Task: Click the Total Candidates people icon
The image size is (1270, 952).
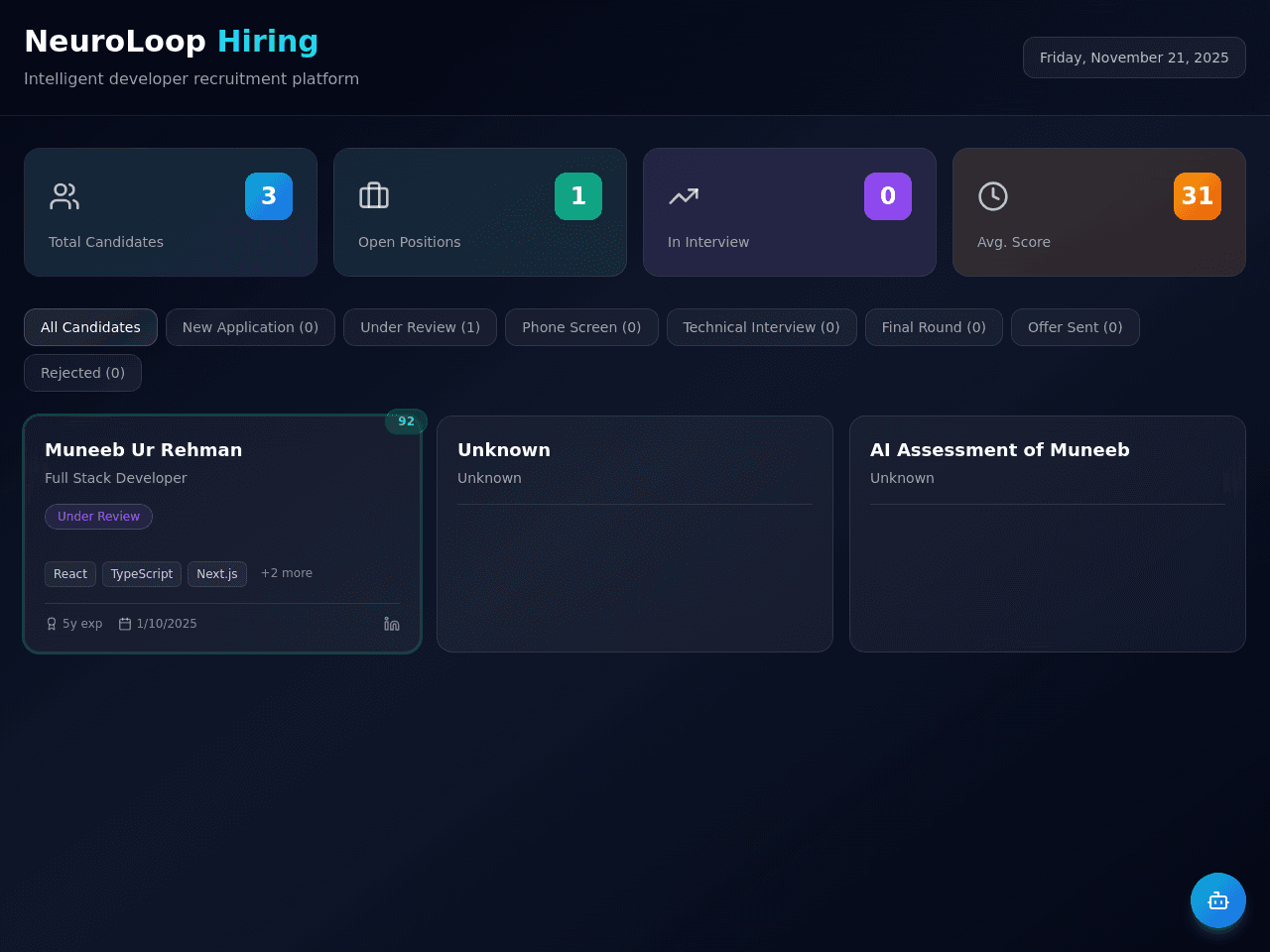Action: click(64, 196)
